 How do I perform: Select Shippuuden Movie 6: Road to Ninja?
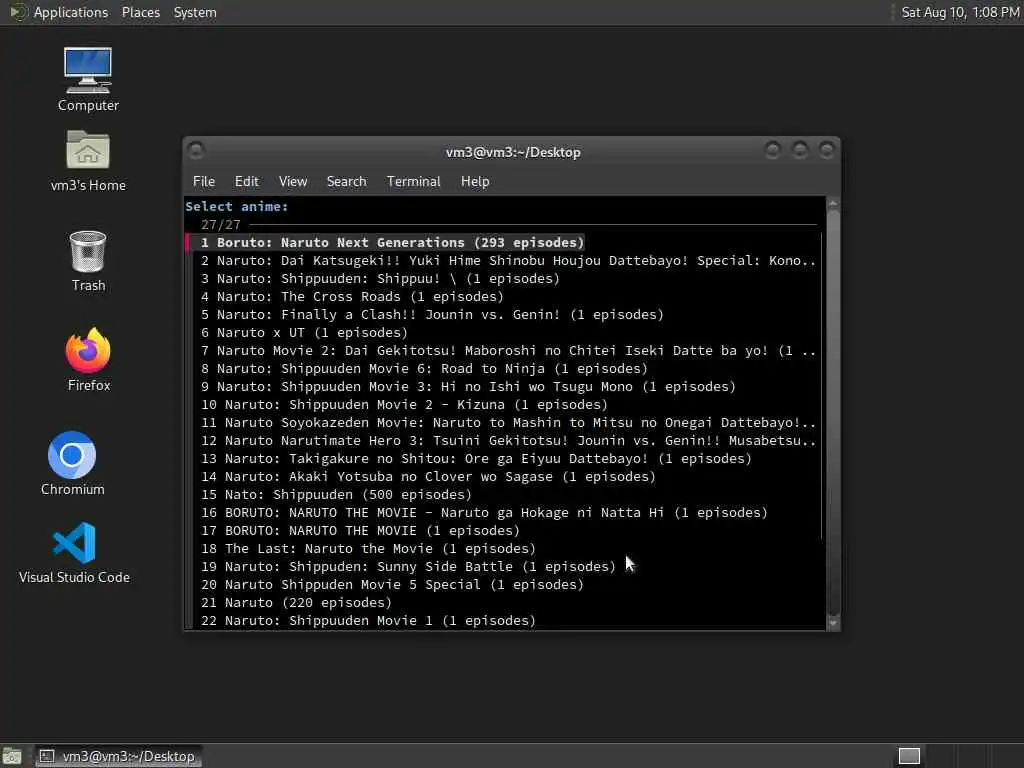[x=424, y=368]
